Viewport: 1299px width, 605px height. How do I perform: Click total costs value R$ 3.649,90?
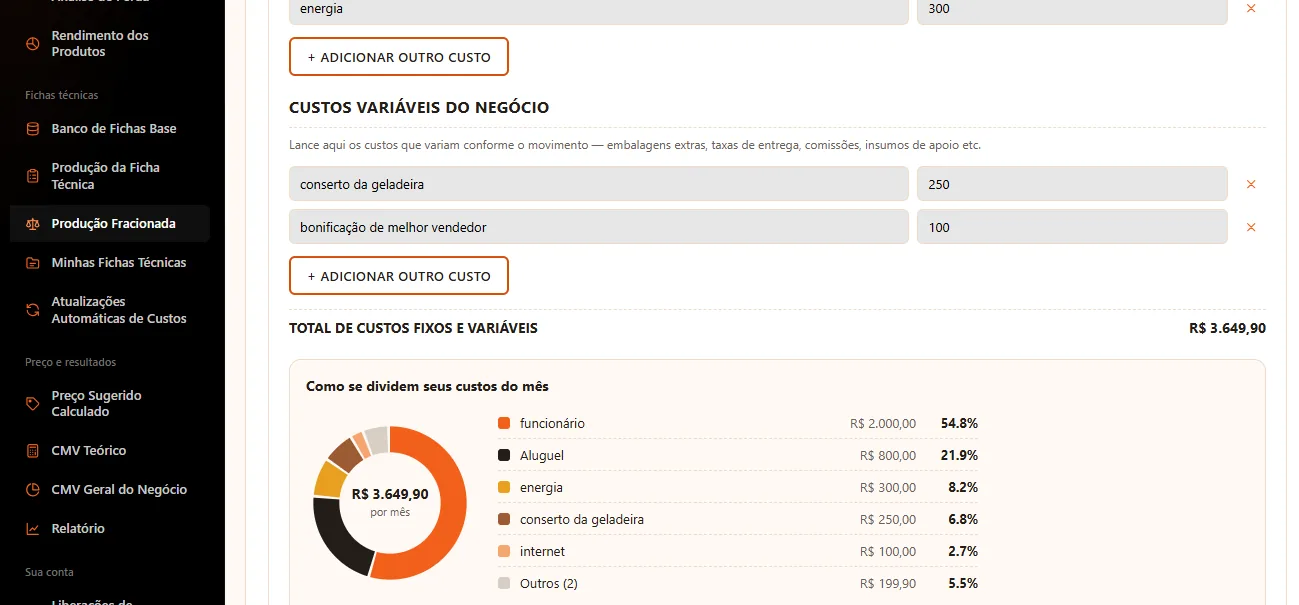pos(1227,328)
